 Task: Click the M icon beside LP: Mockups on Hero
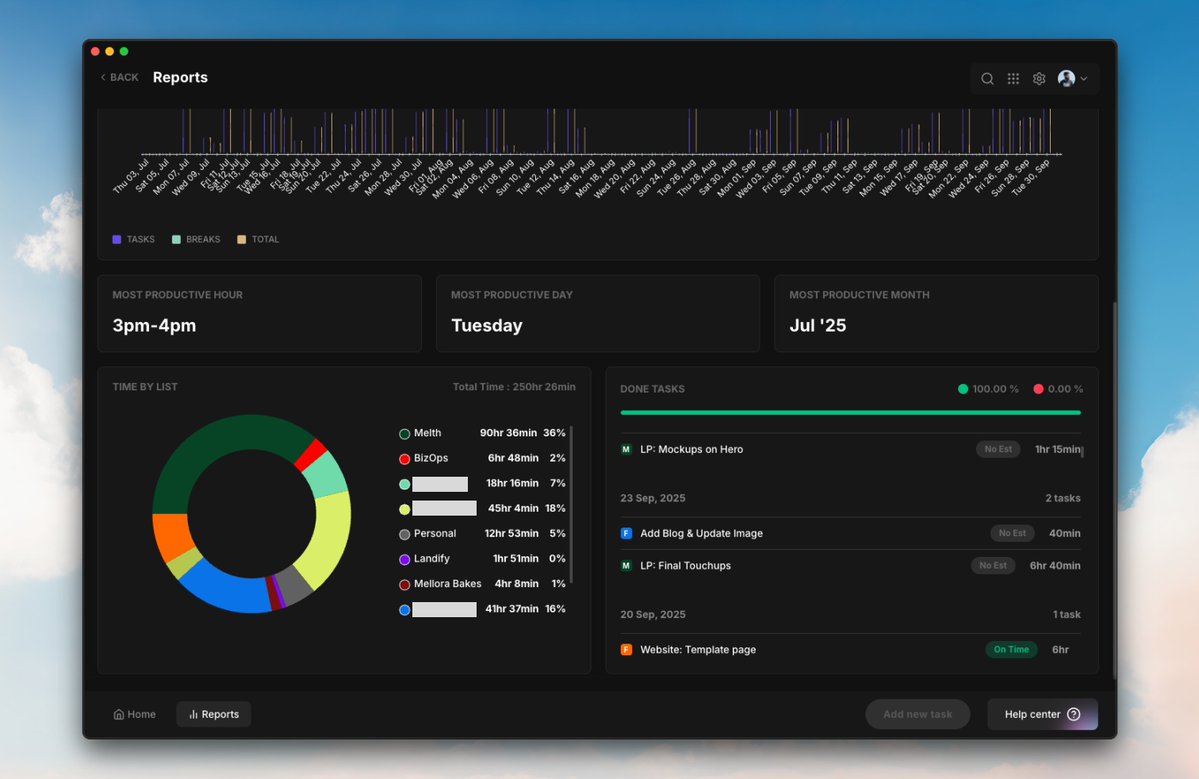(x=626, y=450)
